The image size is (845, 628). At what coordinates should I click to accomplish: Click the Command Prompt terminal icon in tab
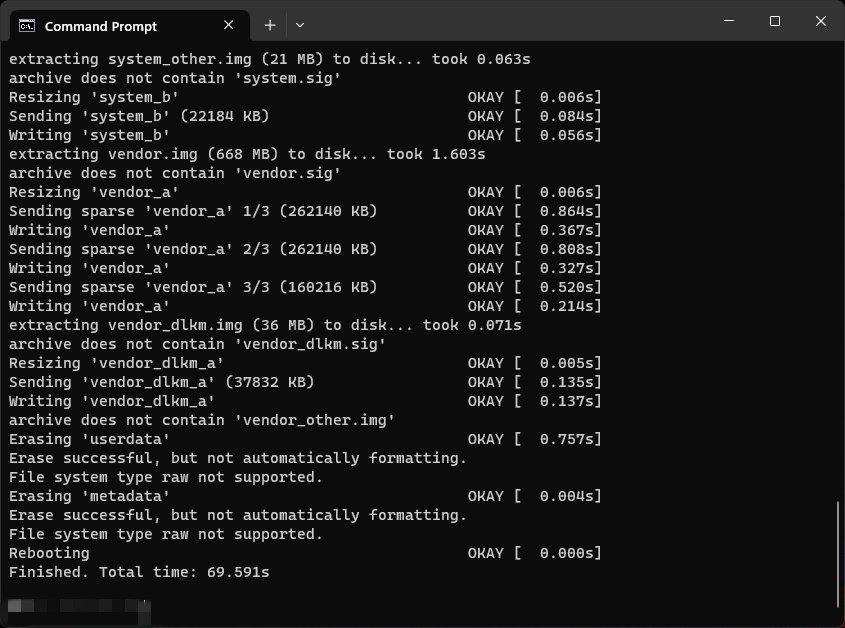[27, 25]
